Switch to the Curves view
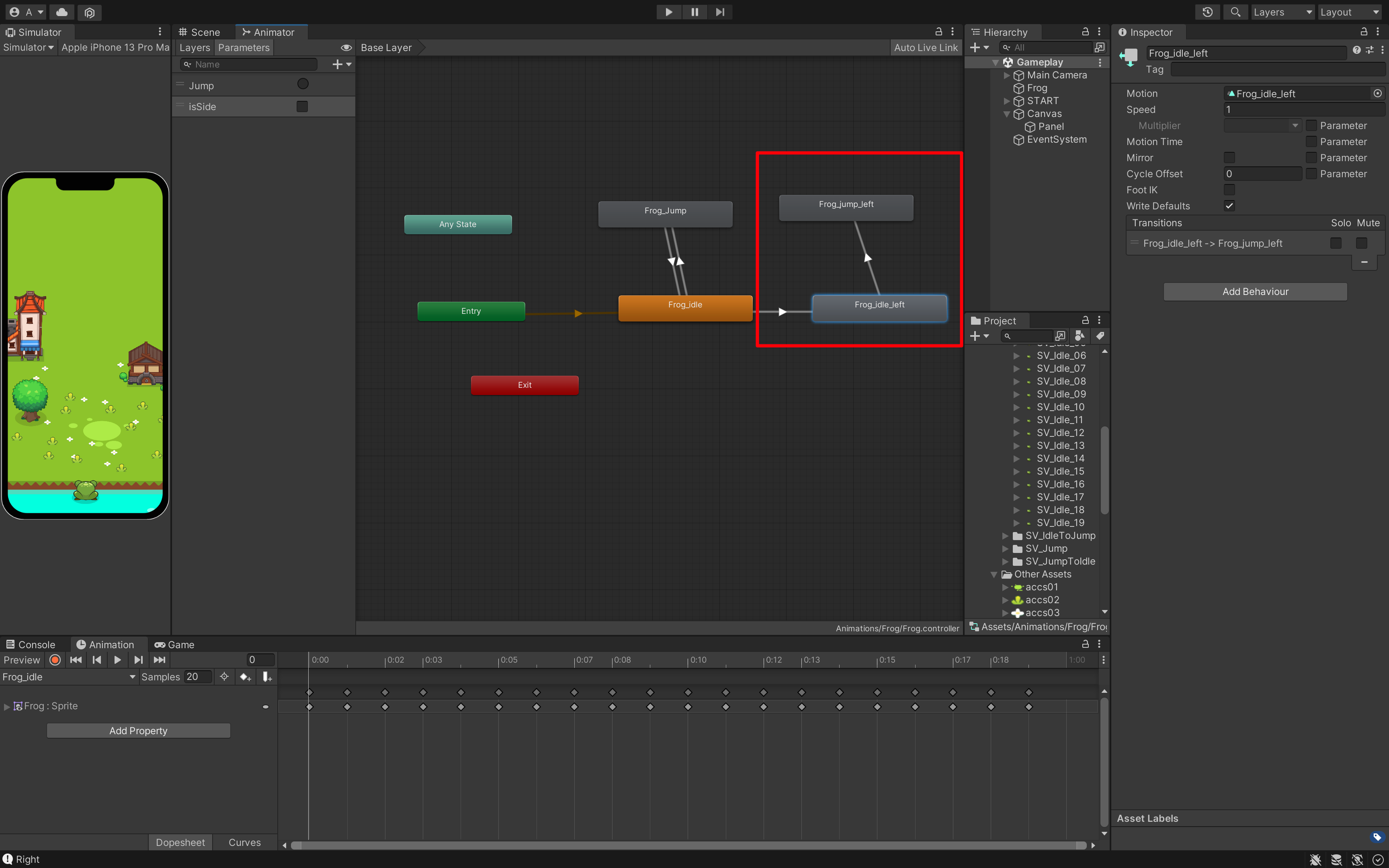1389x868 pixels. coord(245,842)
